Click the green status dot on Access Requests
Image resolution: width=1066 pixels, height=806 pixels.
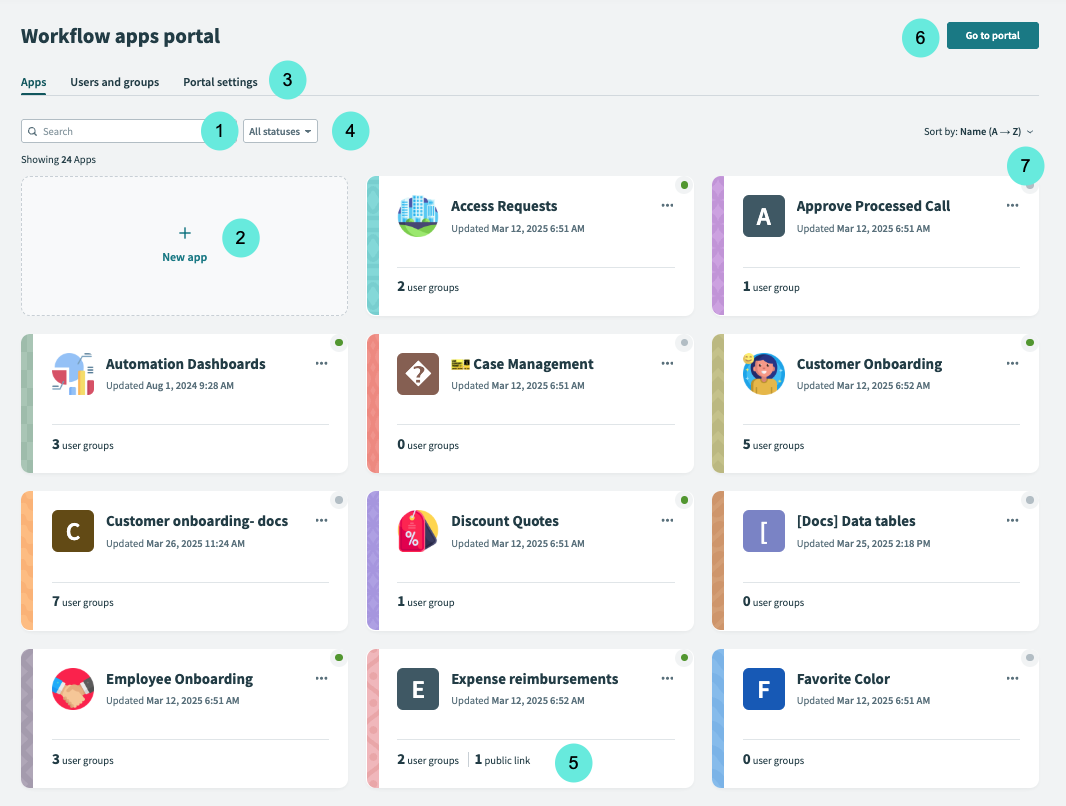(684, 184)
